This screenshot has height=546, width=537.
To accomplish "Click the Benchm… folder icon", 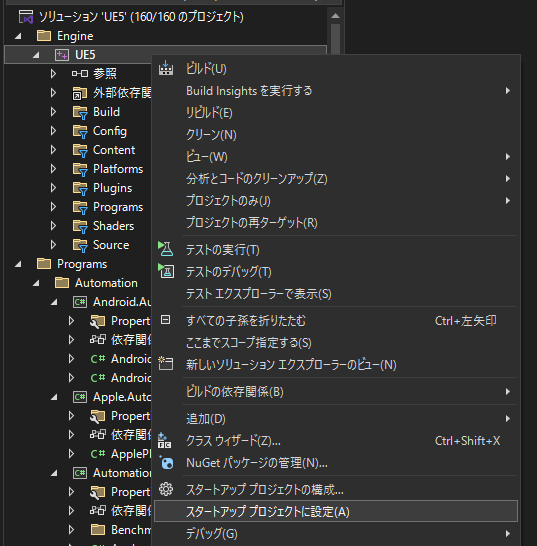I will pos(98,530).
